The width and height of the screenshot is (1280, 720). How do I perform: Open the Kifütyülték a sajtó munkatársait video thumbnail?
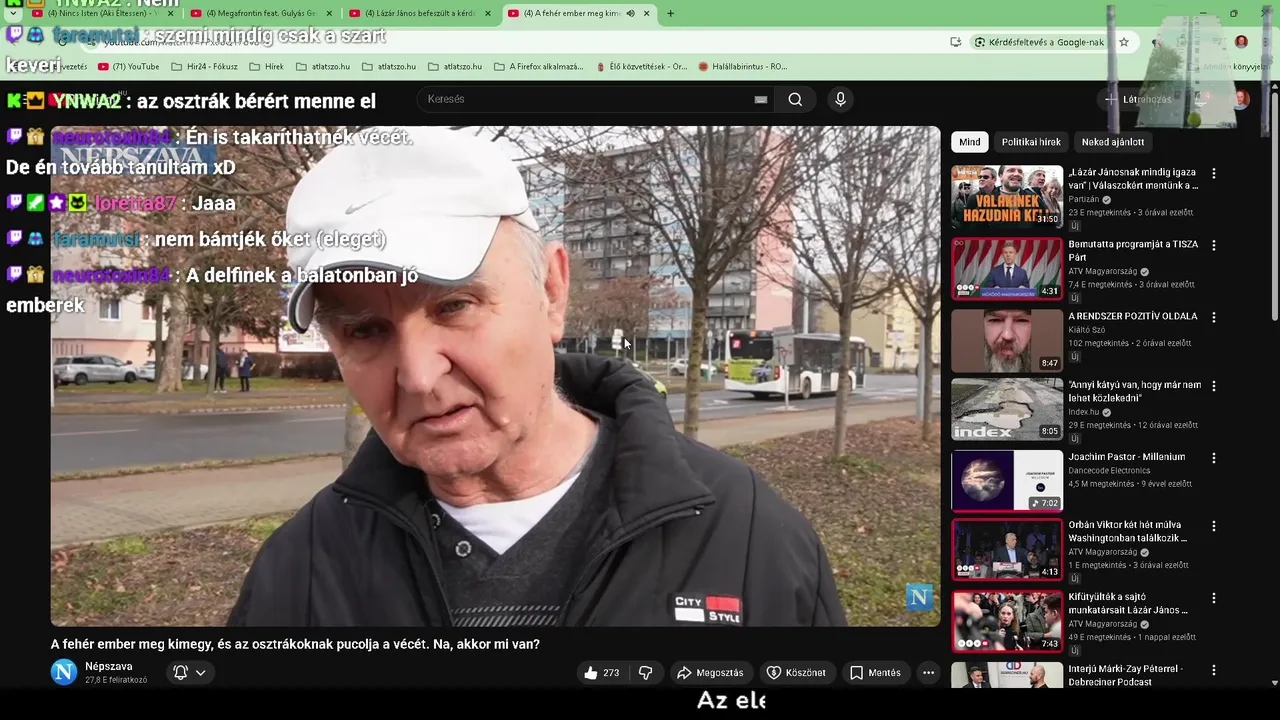coord(1007,621)
